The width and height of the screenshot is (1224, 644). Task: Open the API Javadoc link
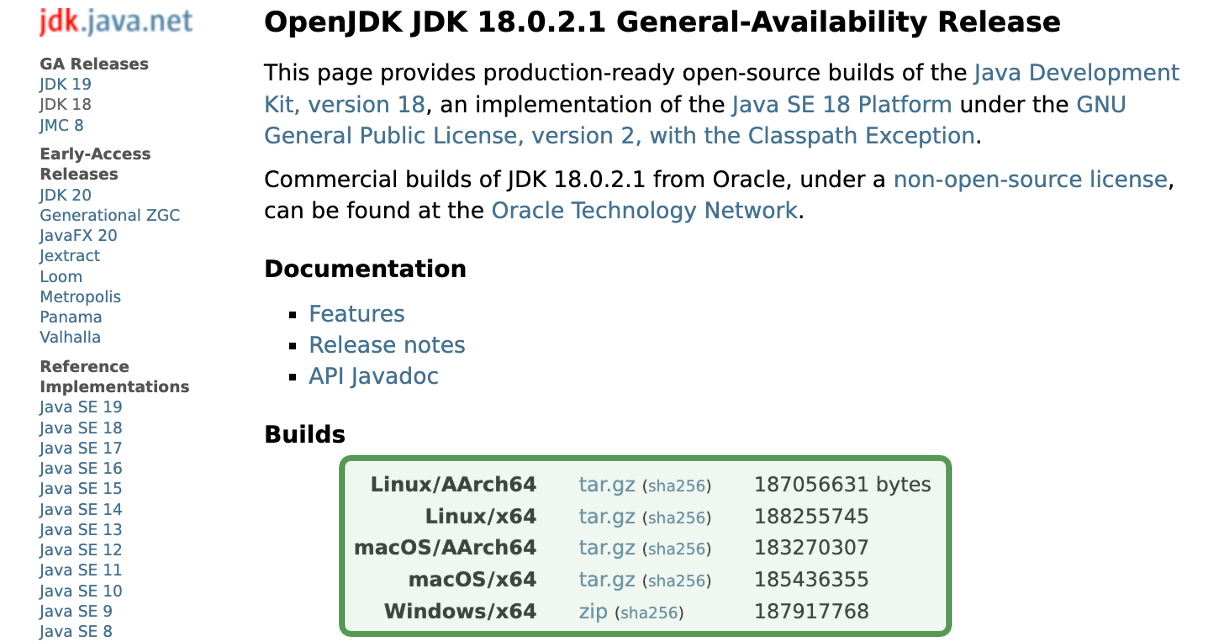(373, 376)
